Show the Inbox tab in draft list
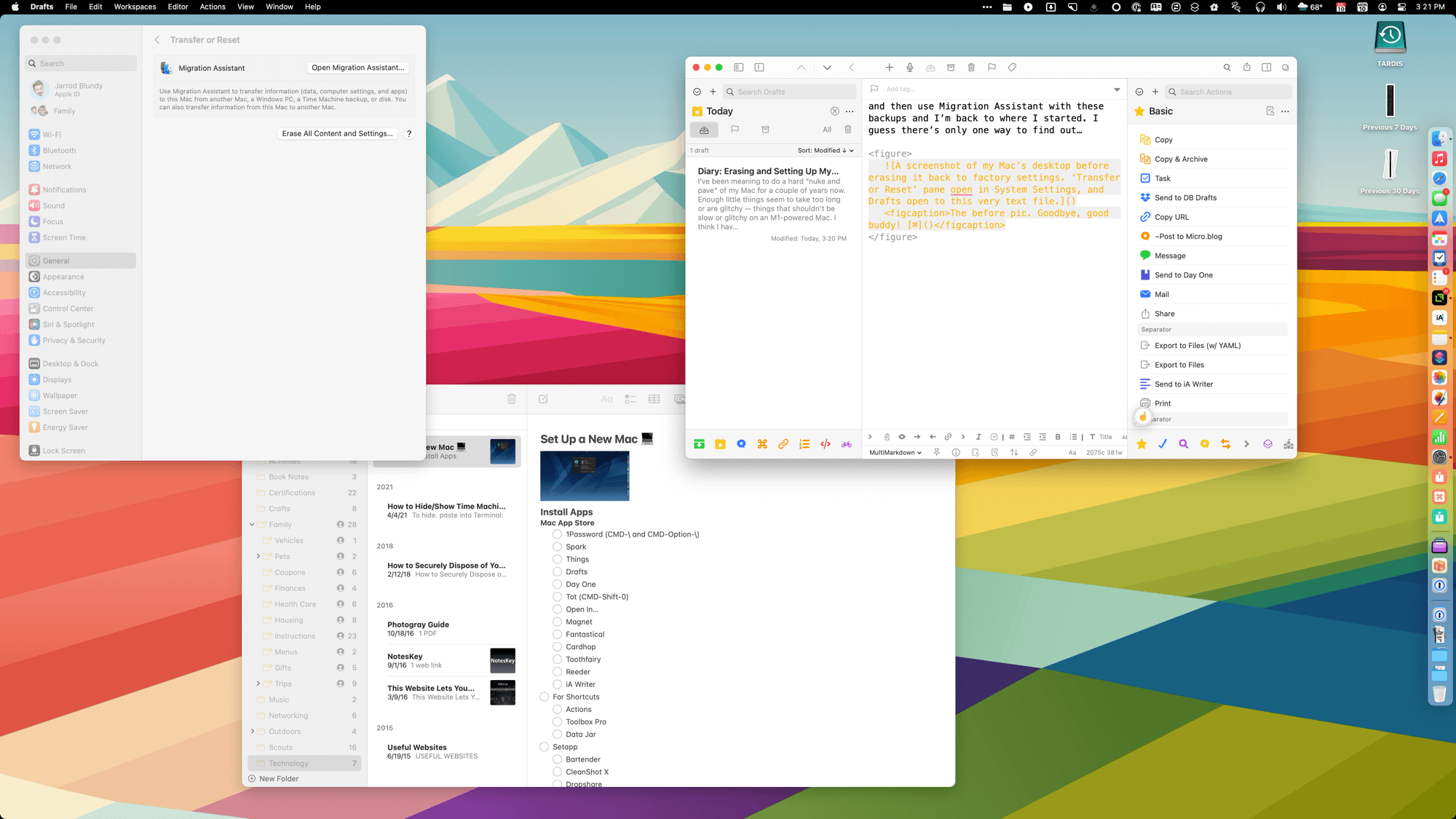The width and height of the screenshot is (1456, 819). (x=704, y=130)
